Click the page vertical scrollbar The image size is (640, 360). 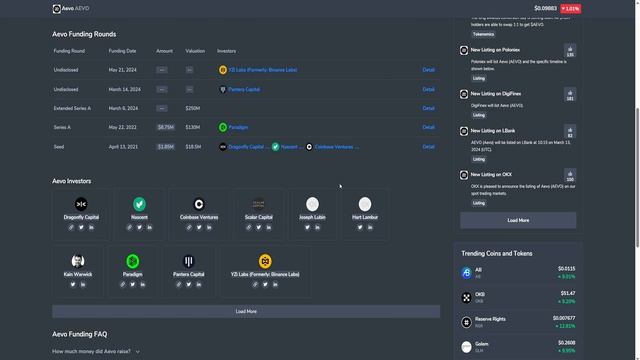[x=637, y=178]
